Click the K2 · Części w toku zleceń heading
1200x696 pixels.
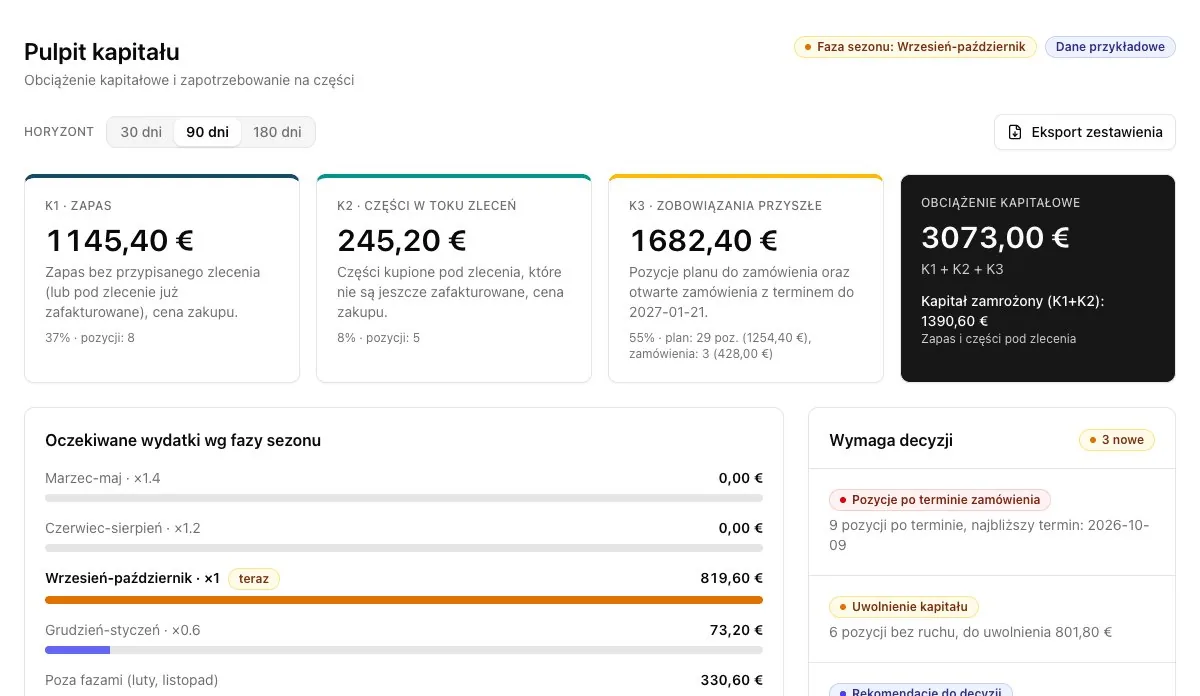click(427, 206)
